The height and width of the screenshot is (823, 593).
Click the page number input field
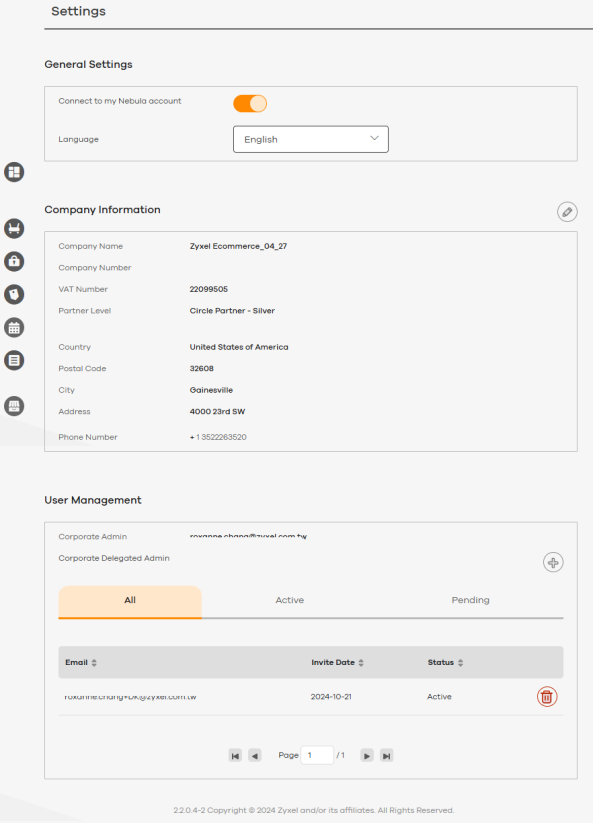(317, 755)
